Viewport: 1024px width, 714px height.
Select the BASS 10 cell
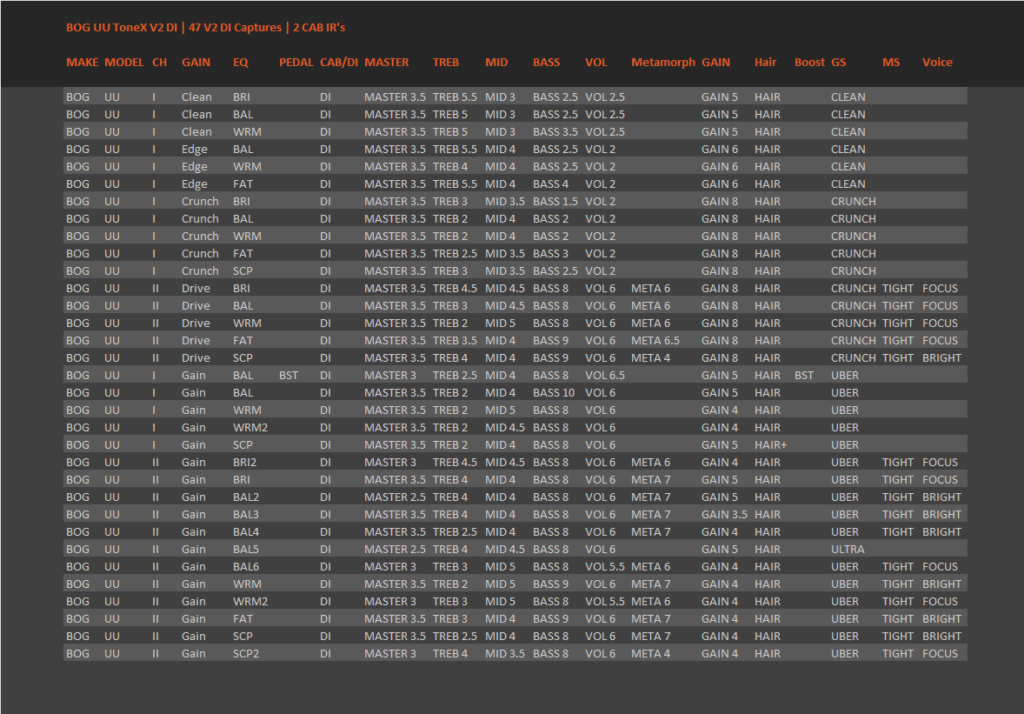pyautogui.click(x=554, y=393)
